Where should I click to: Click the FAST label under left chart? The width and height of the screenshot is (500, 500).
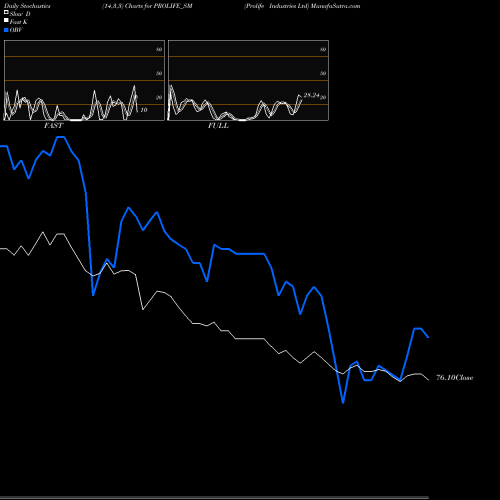coord(53,126)
